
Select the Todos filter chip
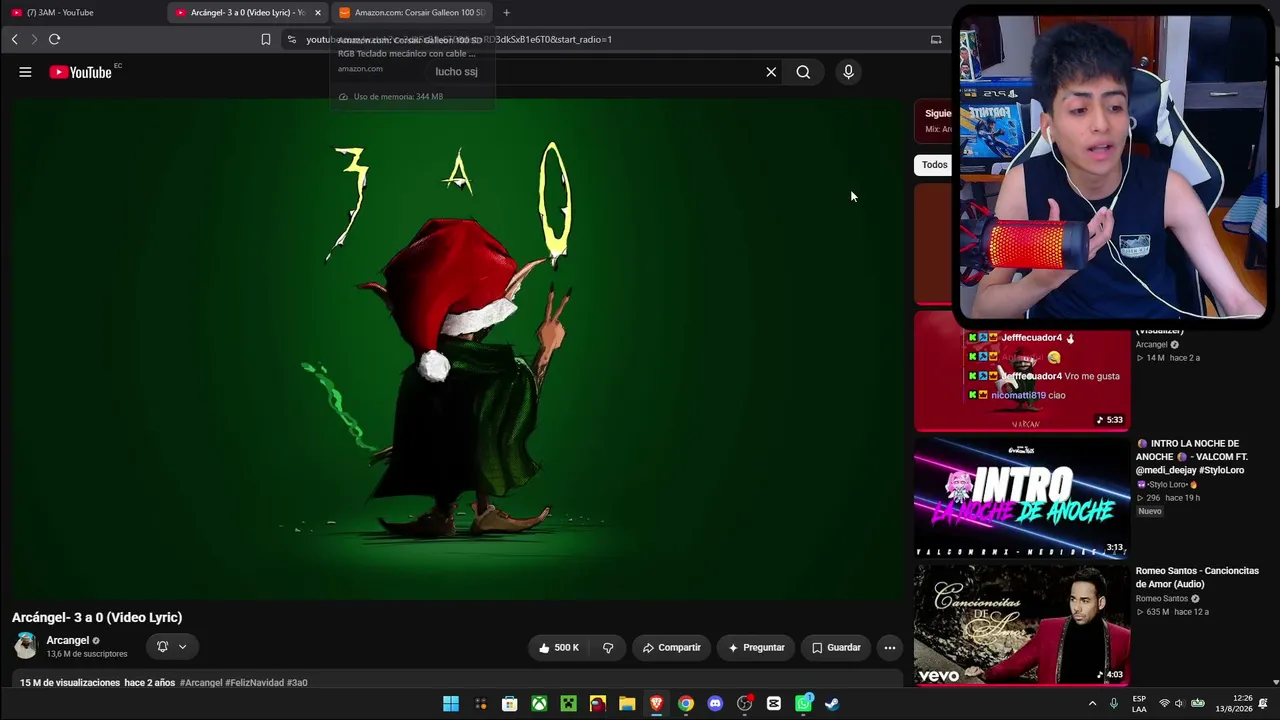(934, 165)
